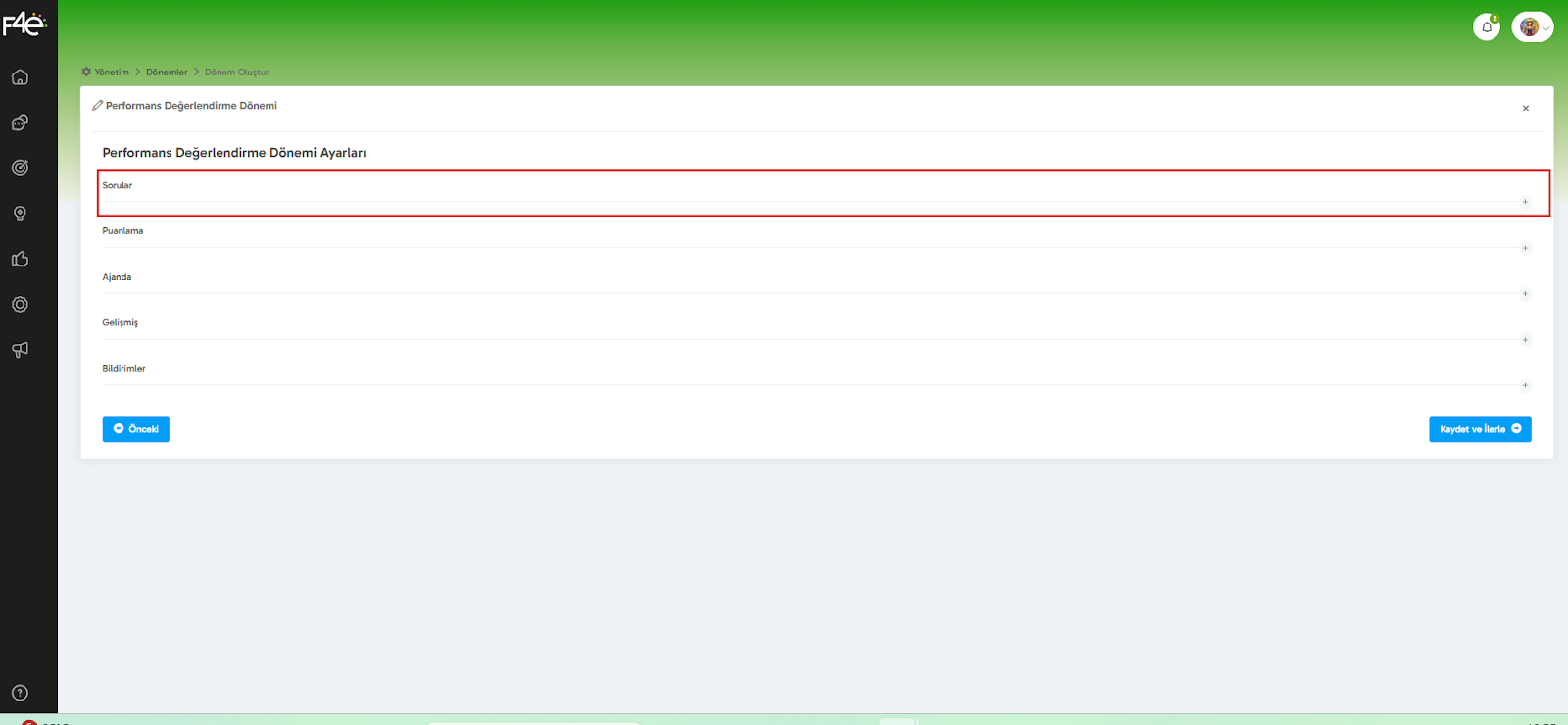This screenshot has width=1568, height=725.
Task: Expand the Ajanda section plus icon
Action: (1525, 294)
